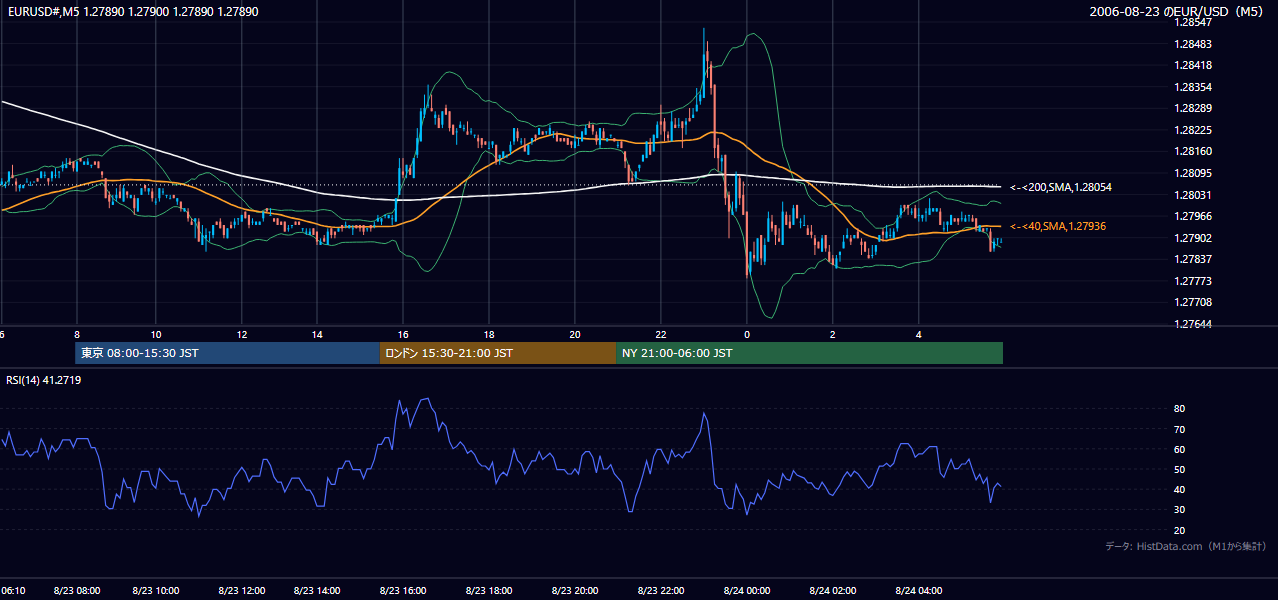
Task: Click price level 1.27837 on axis
Action: pyautogui.click(x=1192, y=259)
